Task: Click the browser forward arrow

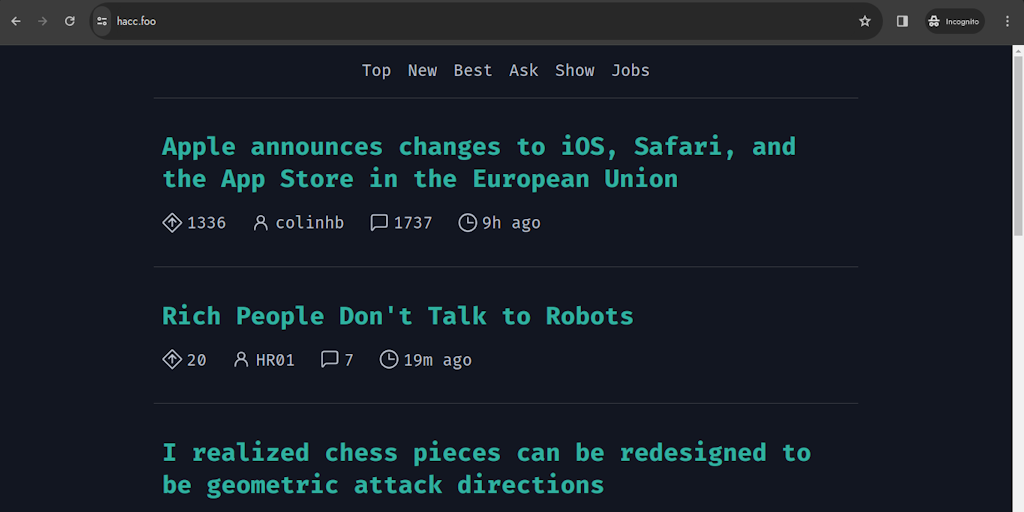Action: [42, 22]
